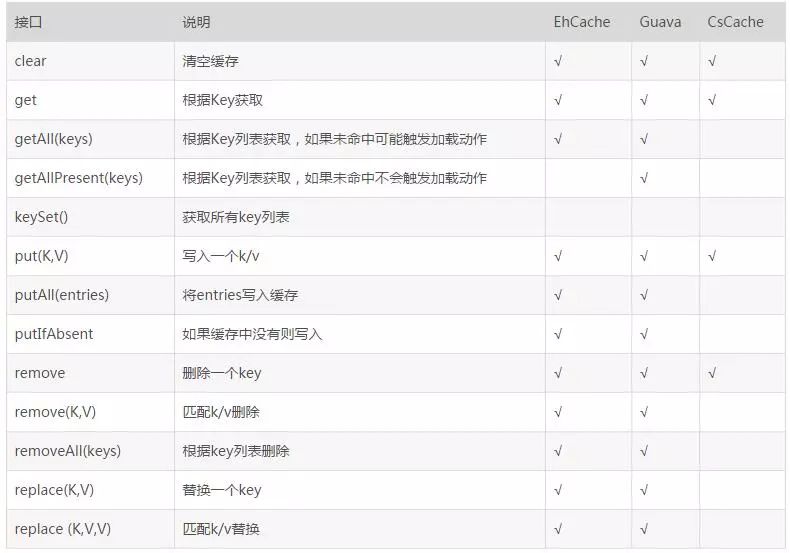Click the CsCache checkmark for put(K,V)
This screenshot has height=553, width=790.
pos(712,256)
